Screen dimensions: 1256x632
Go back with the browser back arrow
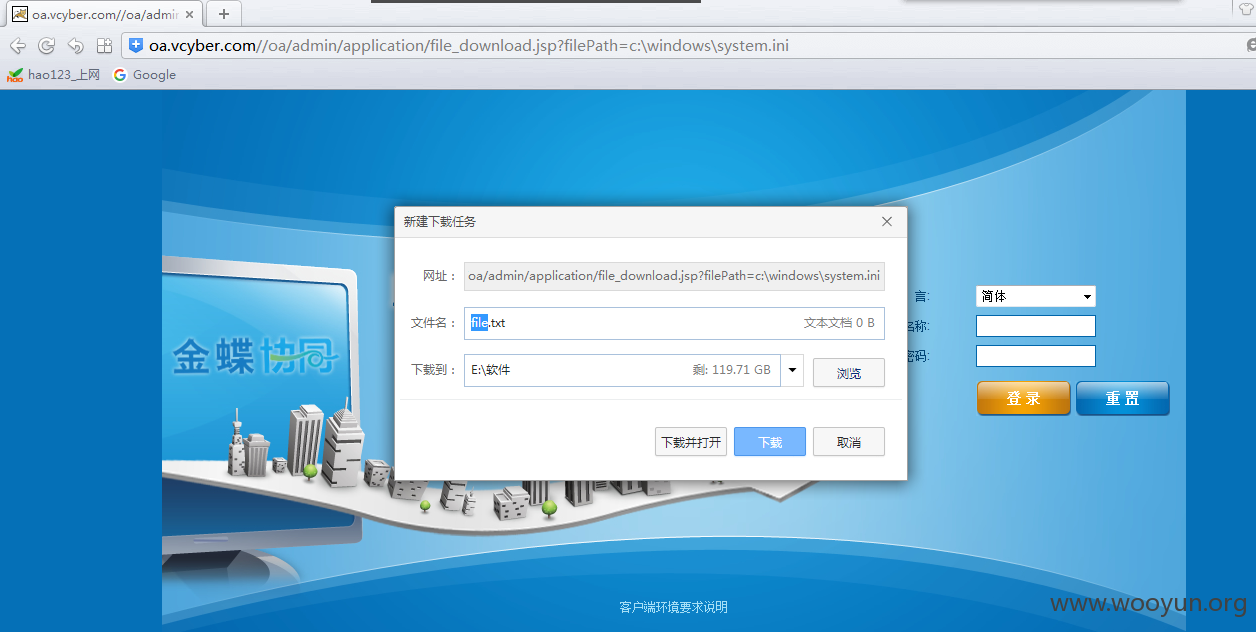(x=18, y=46)
